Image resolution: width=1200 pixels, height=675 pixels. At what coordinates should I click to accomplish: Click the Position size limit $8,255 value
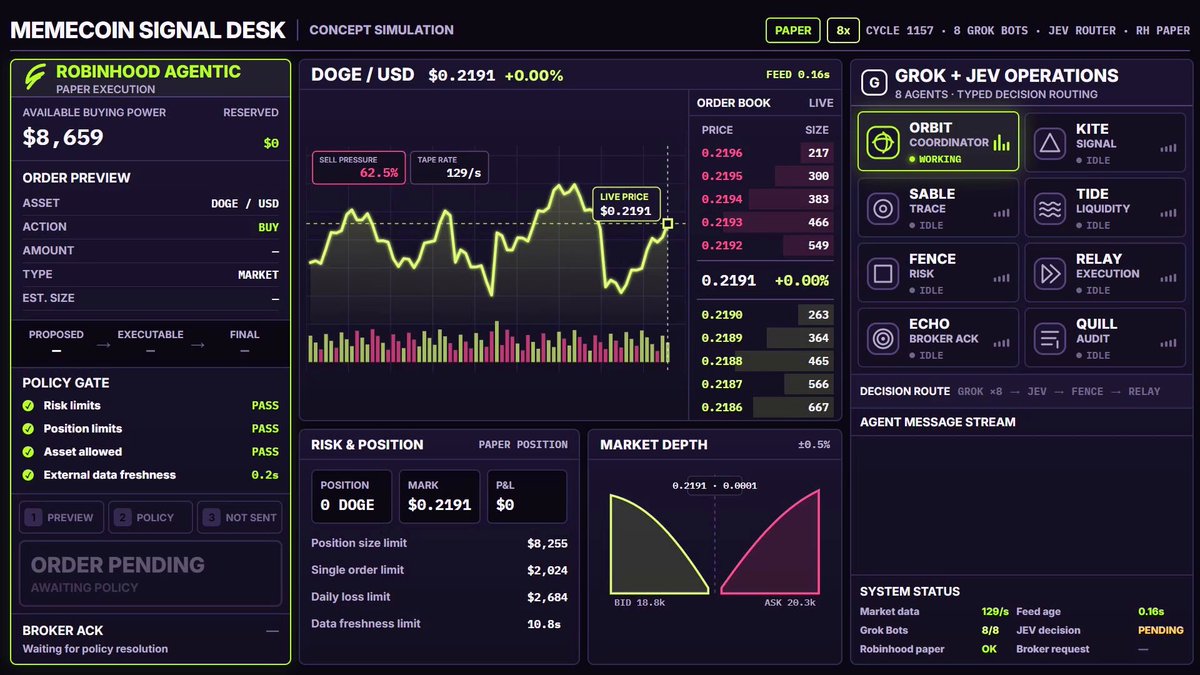point(547,543)
